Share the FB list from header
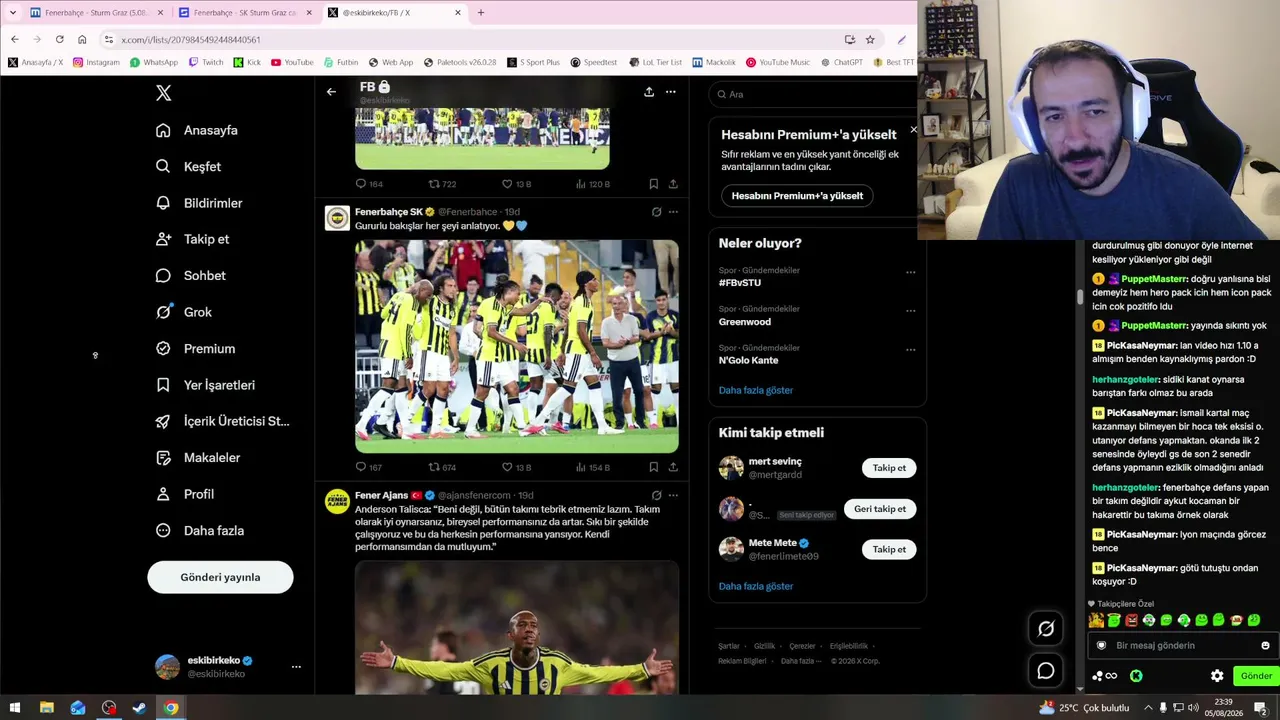Viewport: 1280px width, 720px height. point(649,92)
